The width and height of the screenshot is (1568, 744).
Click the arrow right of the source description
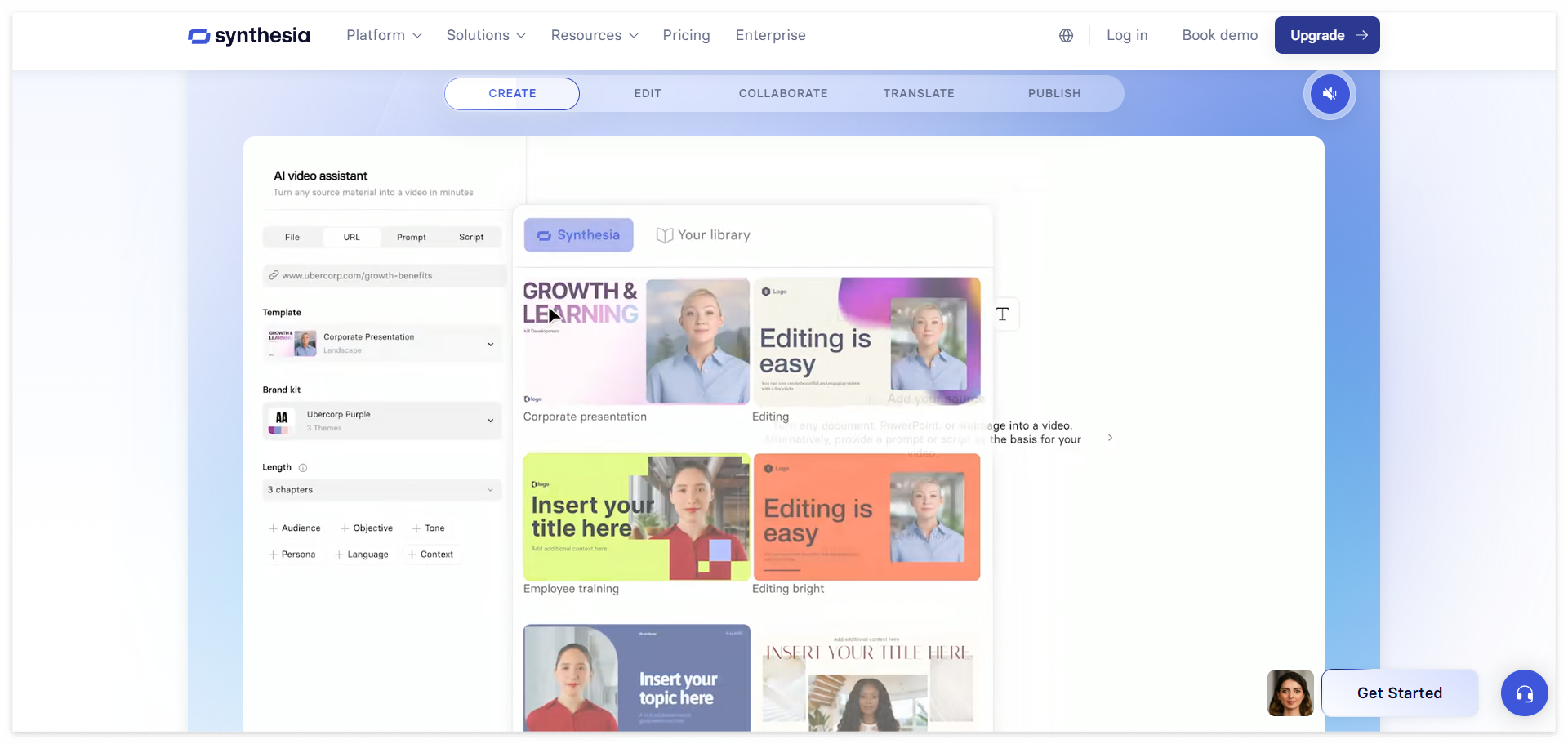click(1110, 438)
